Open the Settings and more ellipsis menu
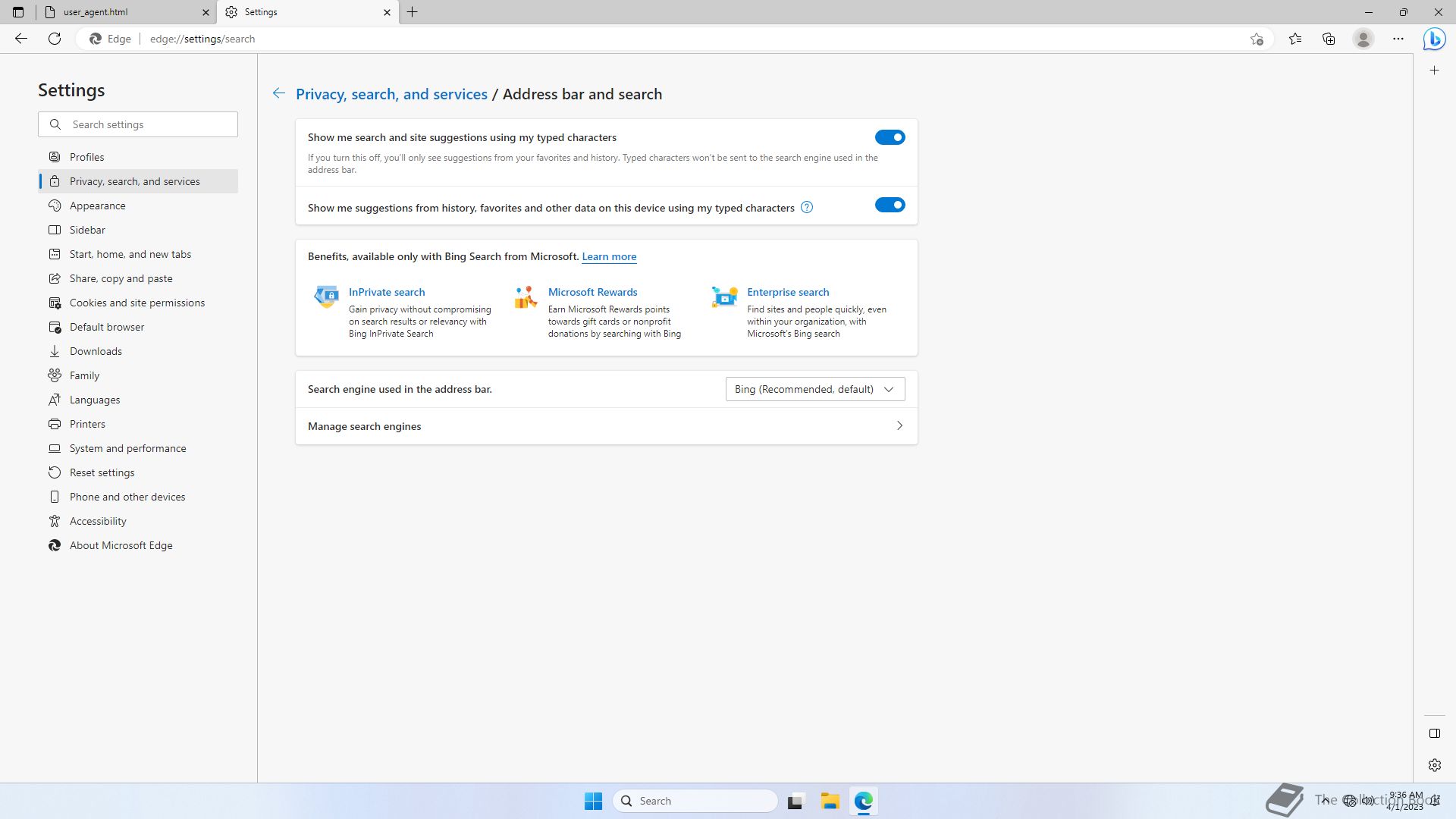 1398,39
